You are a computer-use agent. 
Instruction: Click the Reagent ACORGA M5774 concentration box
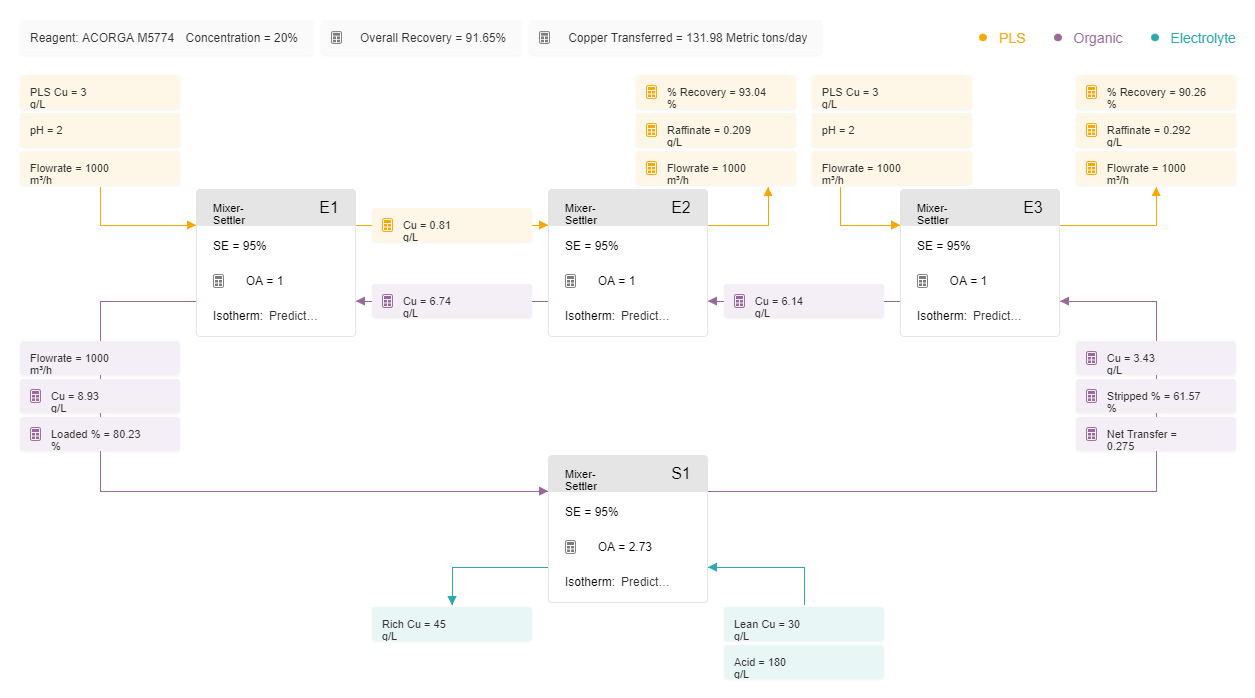click(x=166, y=38)
